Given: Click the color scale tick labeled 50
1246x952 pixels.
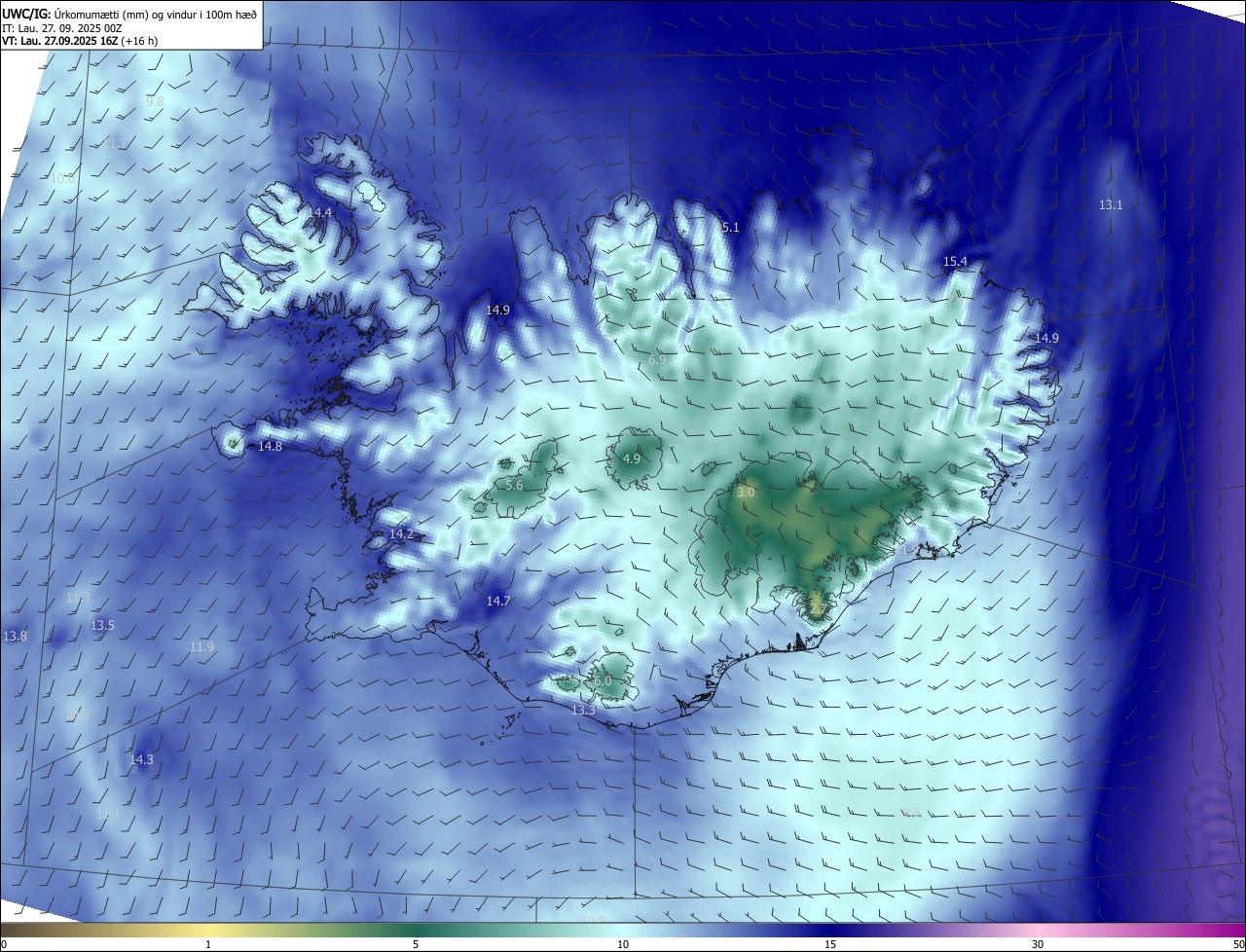Looking at the screenshot, I should pyautogui.click(x=1238, y=944).
